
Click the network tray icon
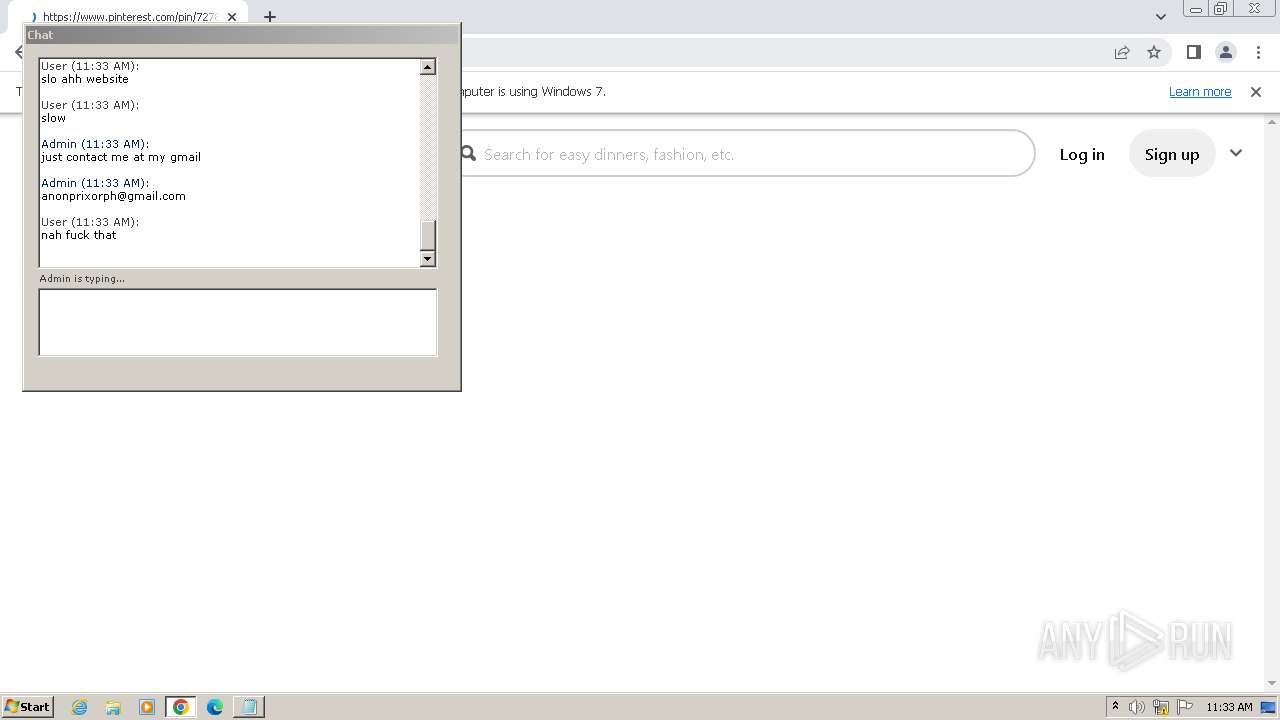coord(1161,707)
